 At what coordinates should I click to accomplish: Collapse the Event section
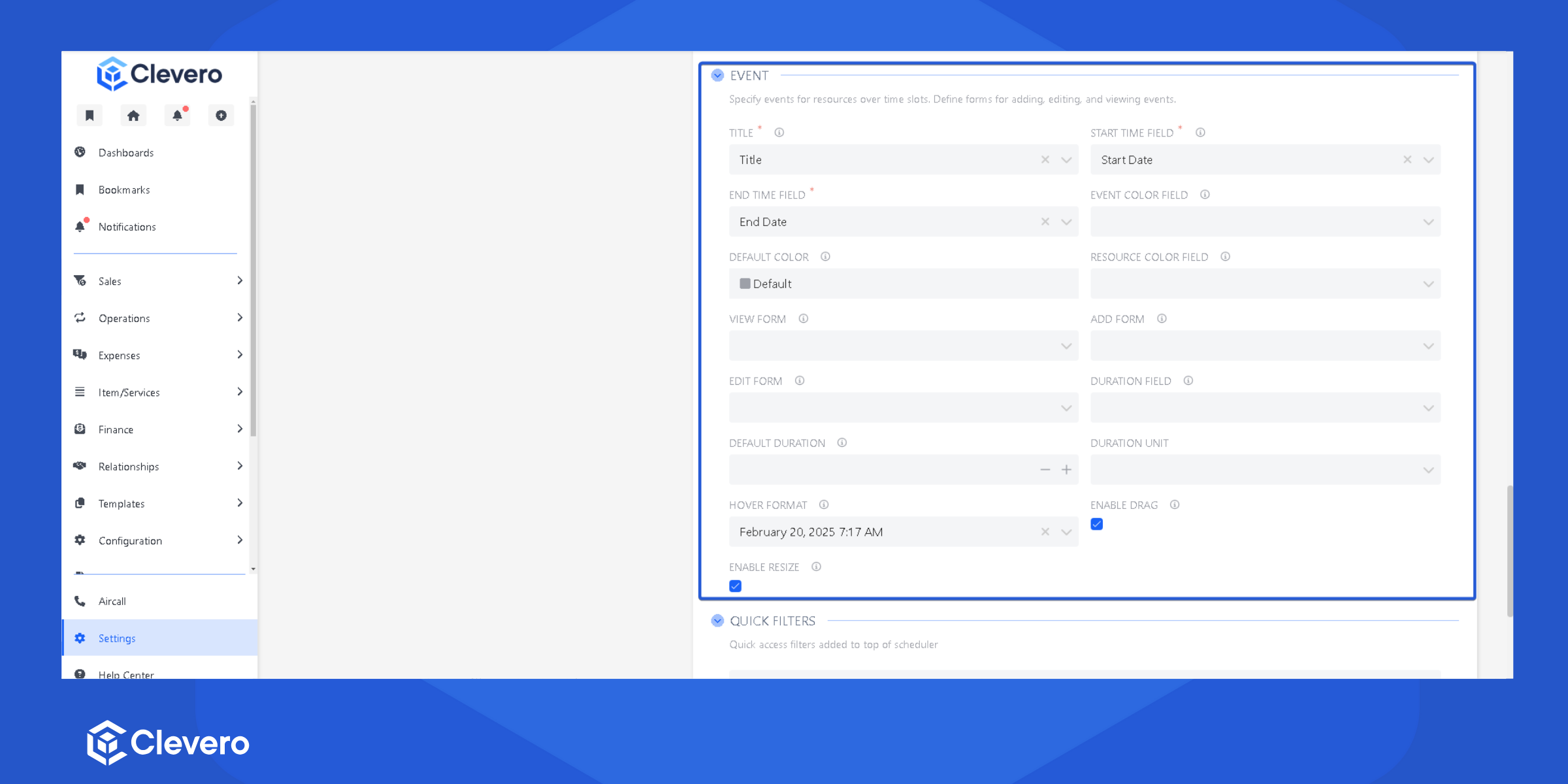(717, 75)
